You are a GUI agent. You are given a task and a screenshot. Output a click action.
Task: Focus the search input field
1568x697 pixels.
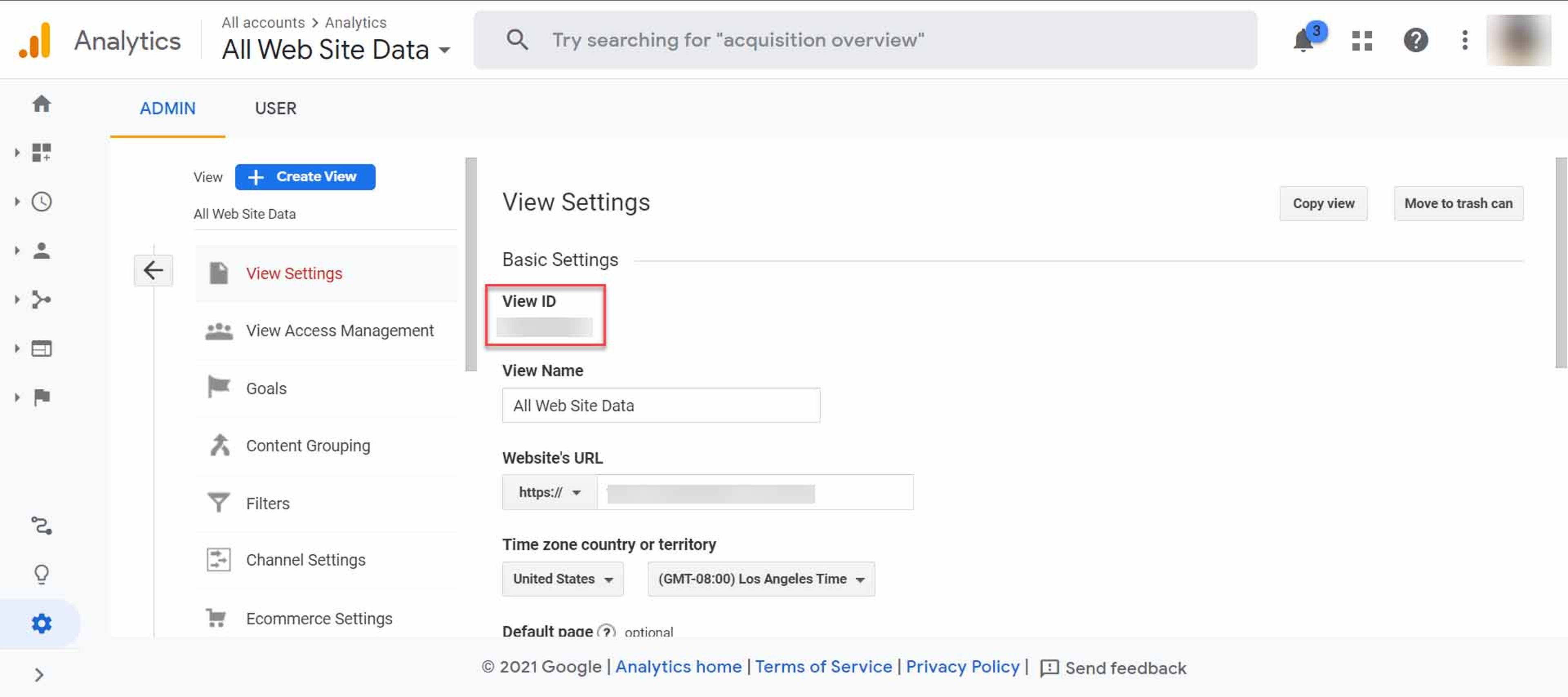865,40
